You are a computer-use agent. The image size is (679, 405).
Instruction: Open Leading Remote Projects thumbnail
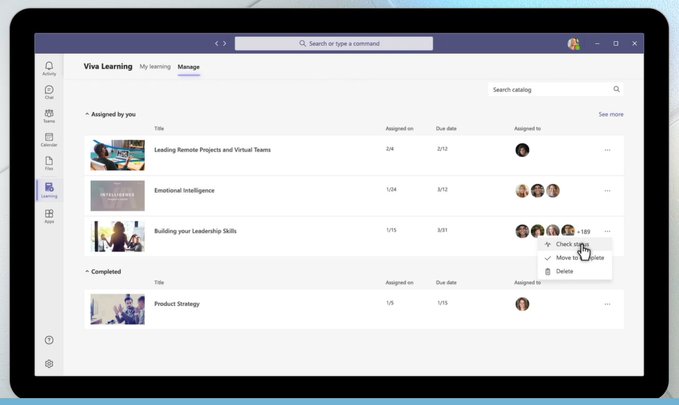(x=117, y=155)
